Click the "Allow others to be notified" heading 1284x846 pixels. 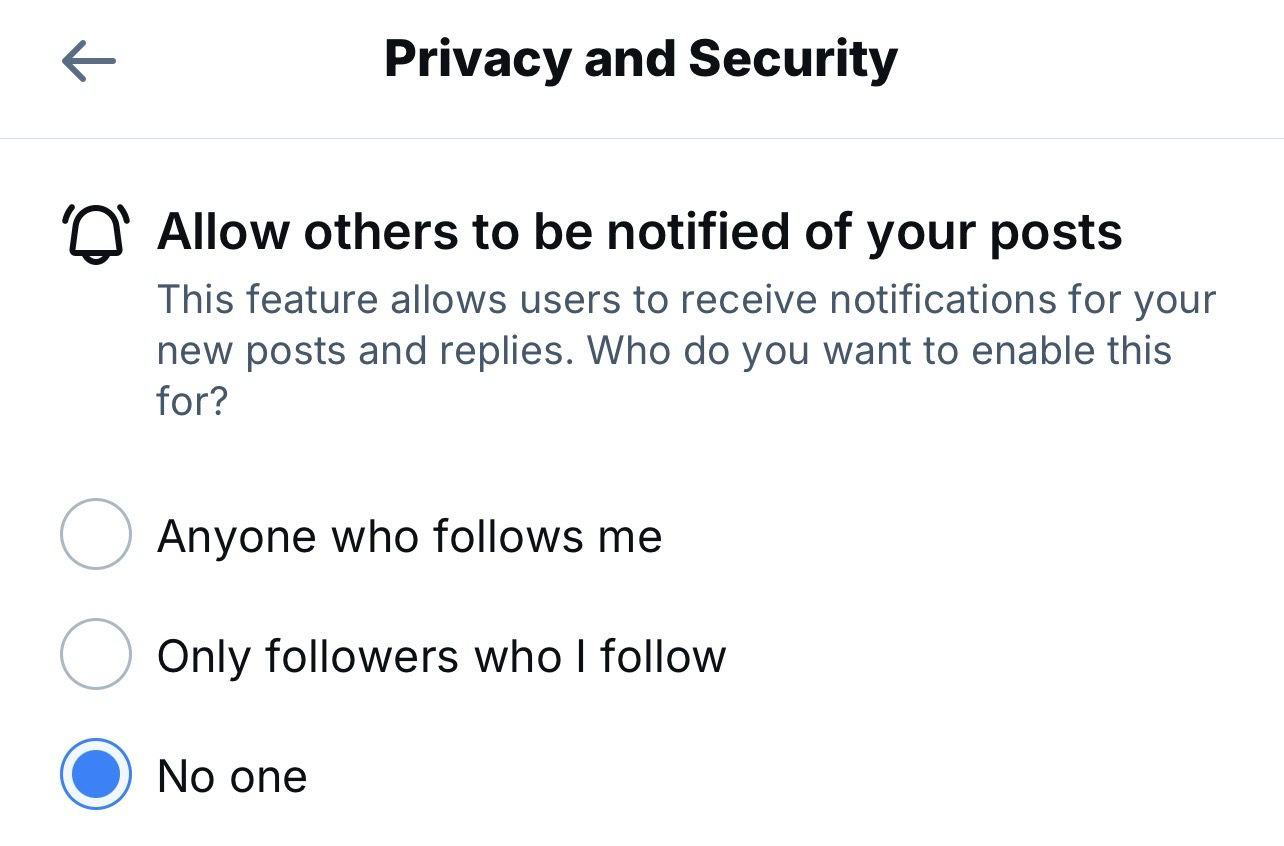click(x=639, y=232)
